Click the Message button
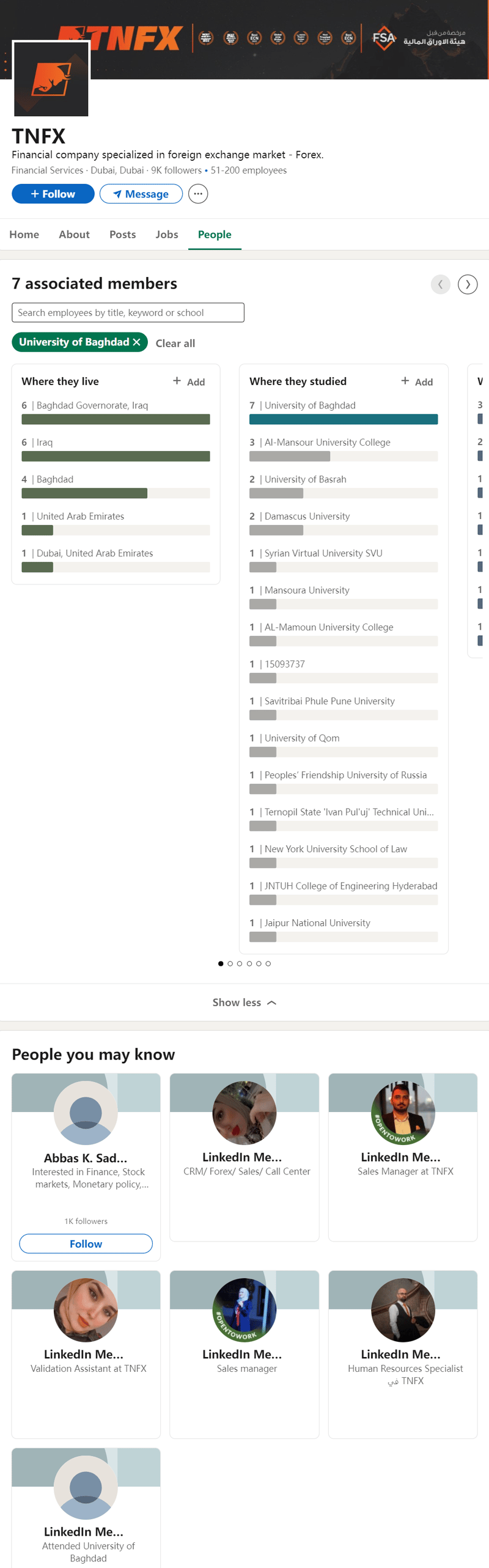The image size is (489, 1568). point(141,194)
